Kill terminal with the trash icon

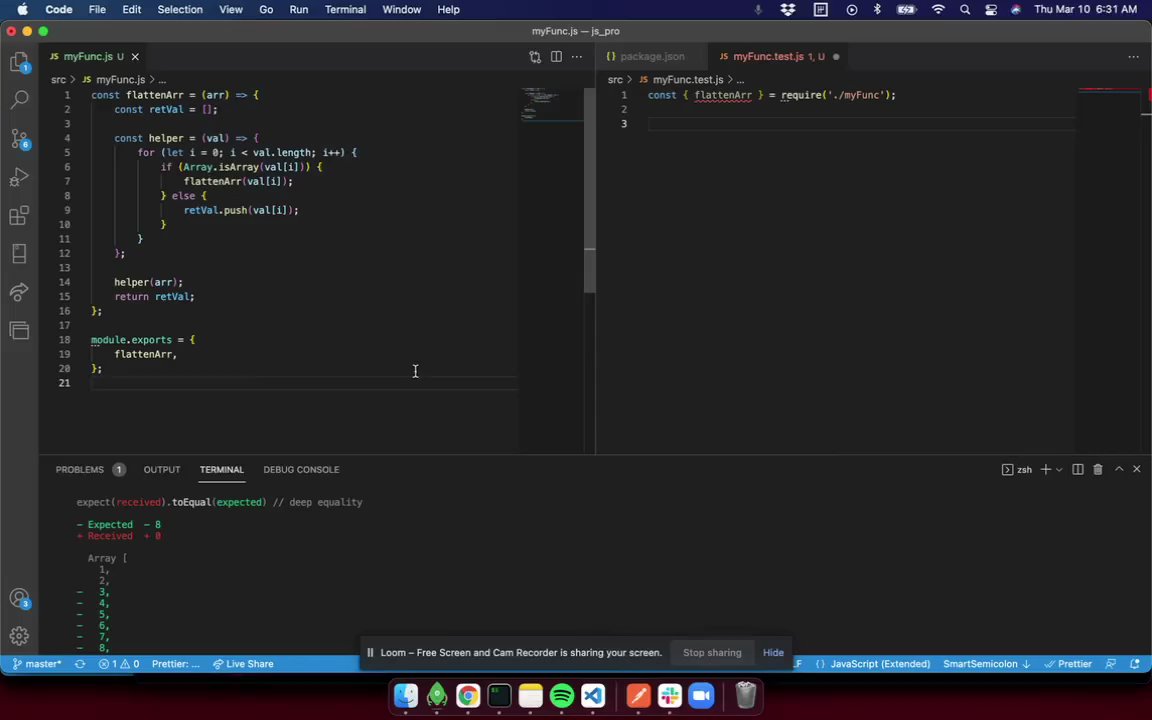(x=1098, y=469)
